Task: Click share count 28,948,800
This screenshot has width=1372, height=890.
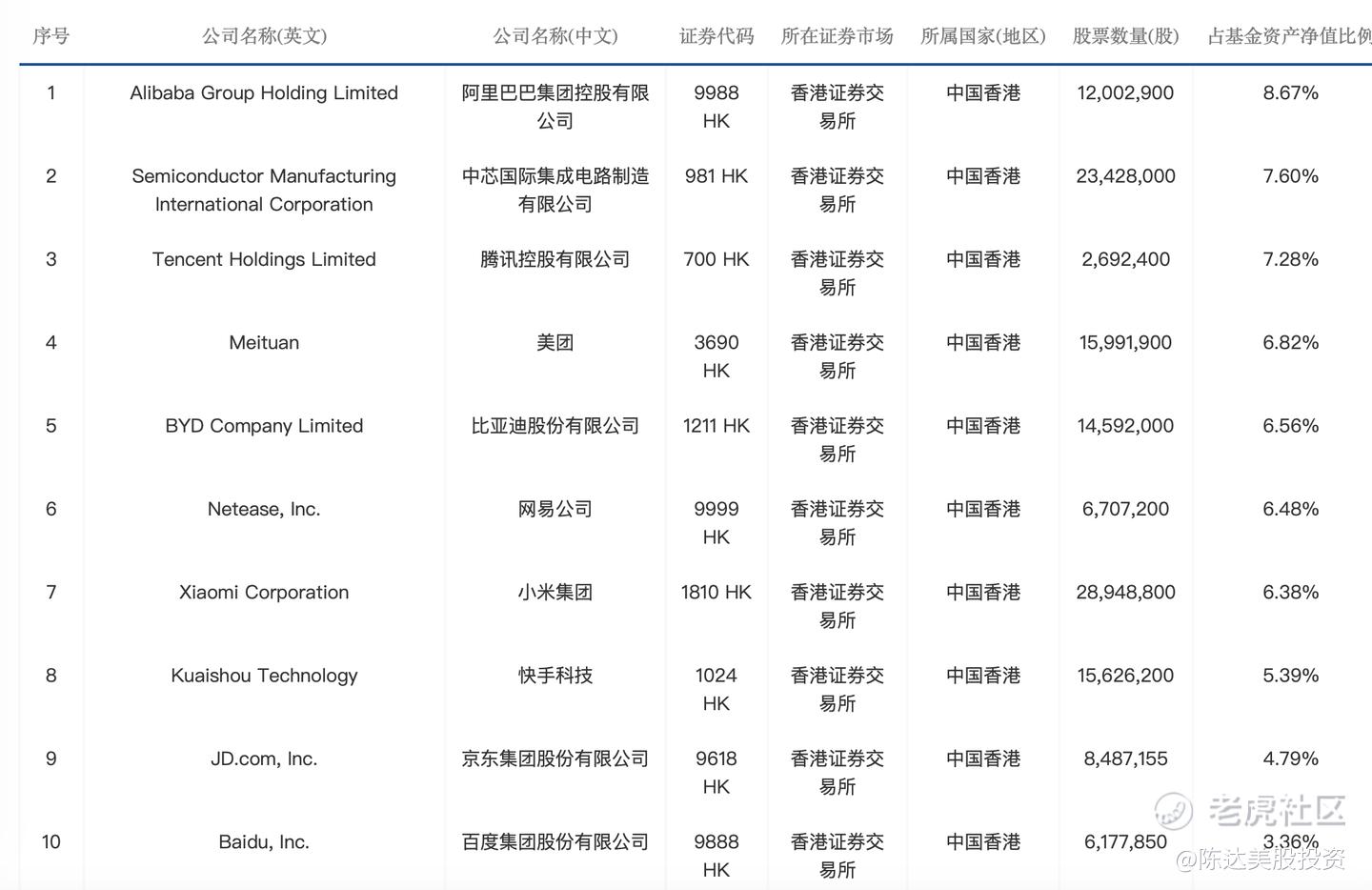Action: (1126, 592)
